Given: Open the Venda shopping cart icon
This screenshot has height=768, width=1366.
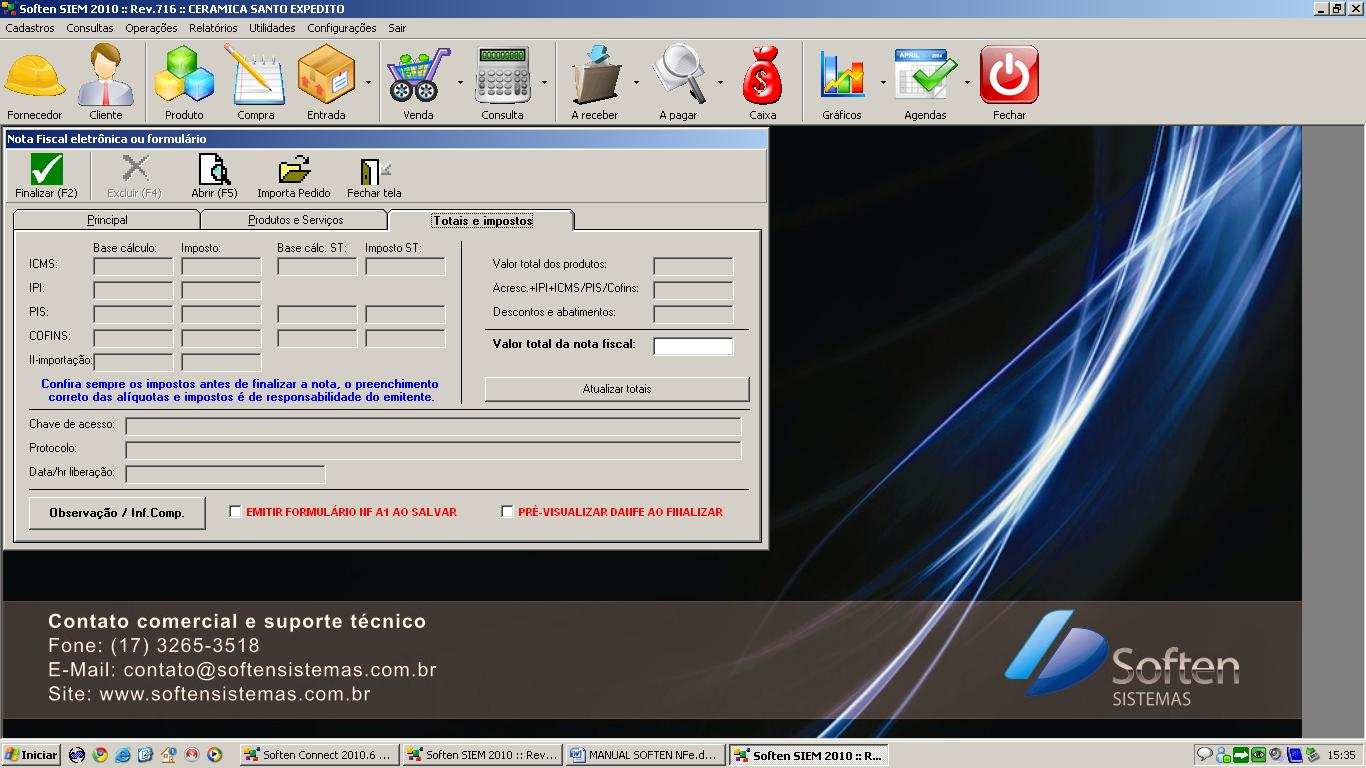Looking at the screenshot, I should (x=418, y=76).
